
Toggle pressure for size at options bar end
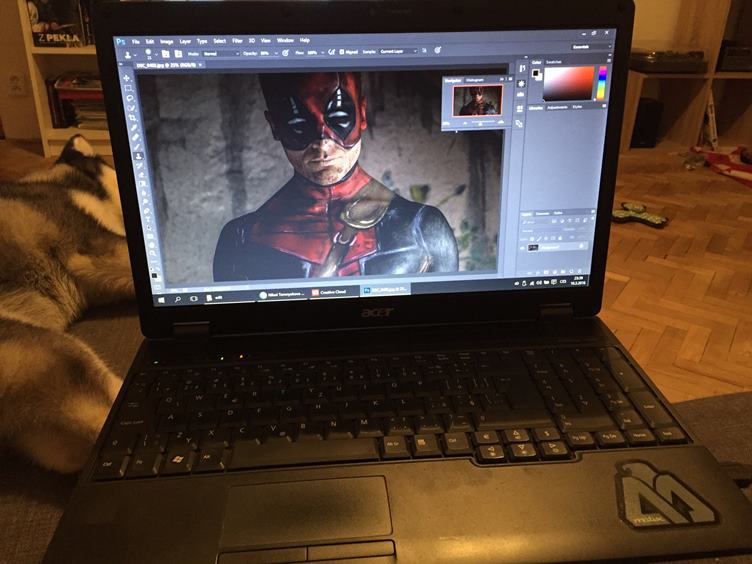click(x=437, y=50)
